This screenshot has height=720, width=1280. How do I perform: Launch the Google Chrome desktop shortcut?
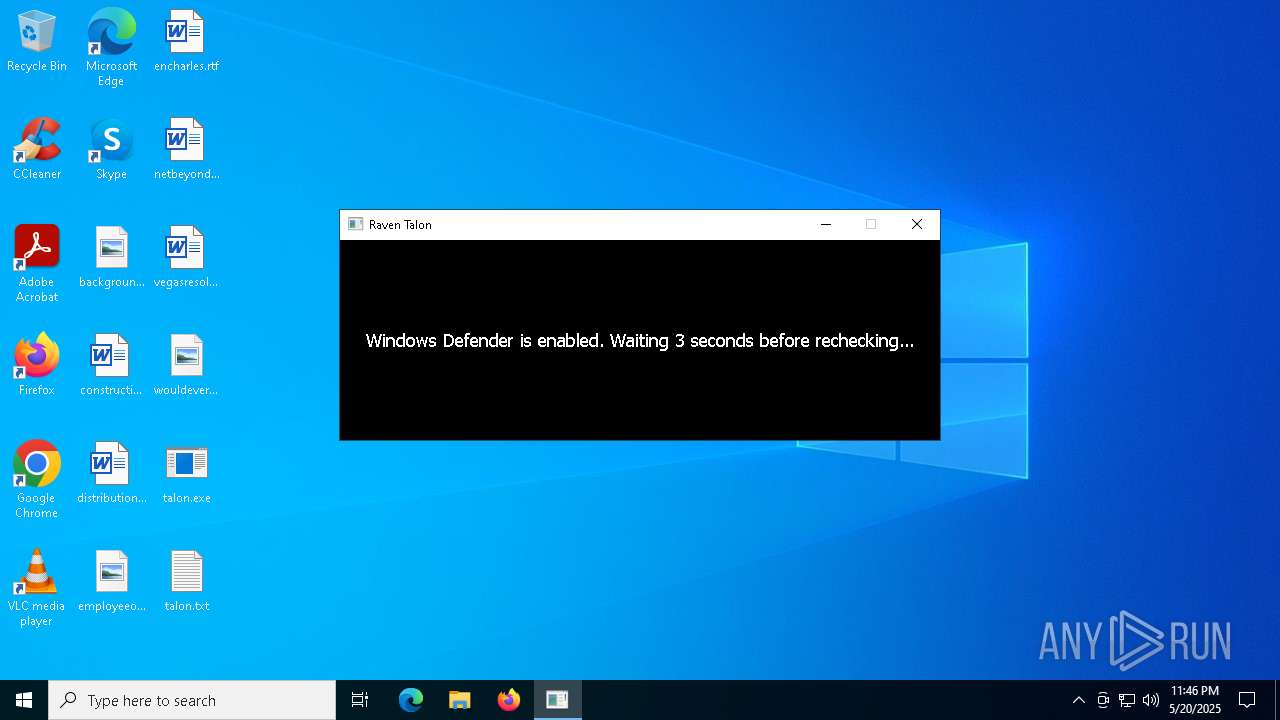click(x=37, y=480)
